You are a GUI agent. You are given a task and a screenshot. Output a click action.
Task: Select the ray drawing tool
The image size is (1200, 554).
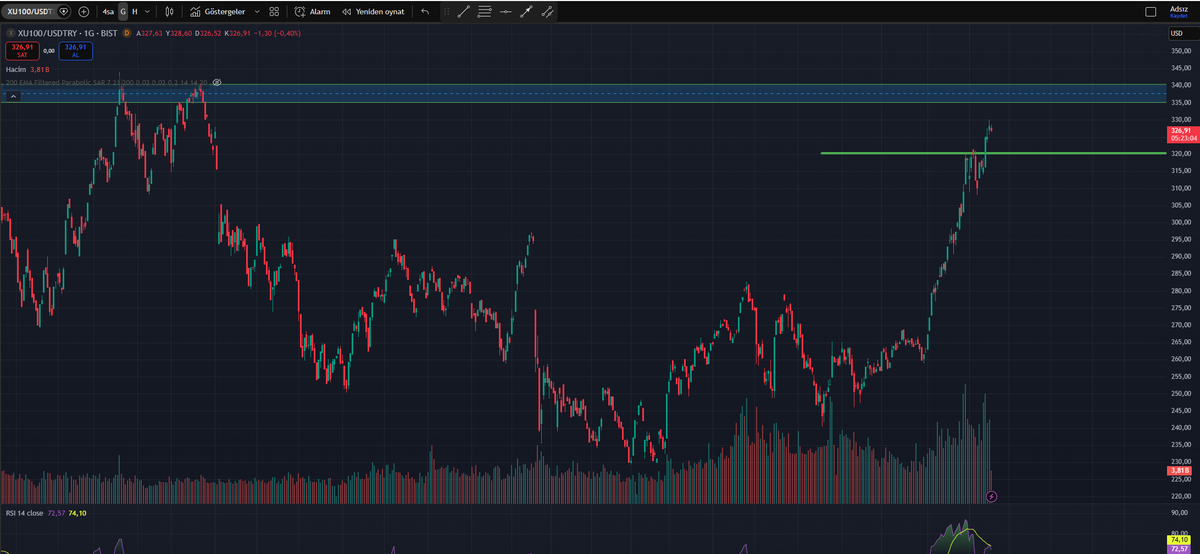(526, 11)
